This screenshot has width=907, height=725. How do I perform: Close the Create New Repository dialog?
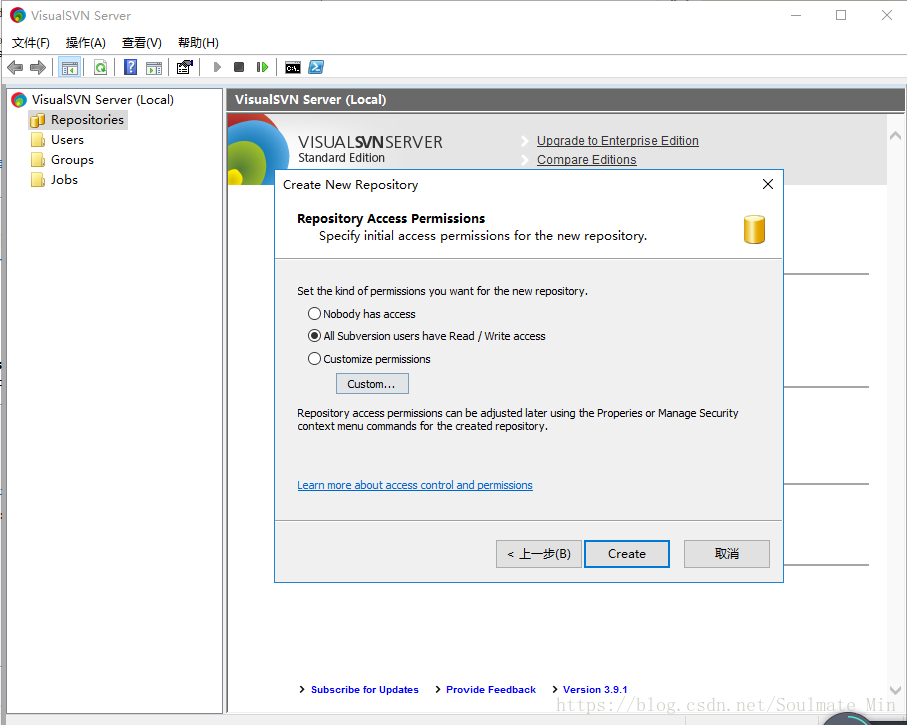coord(768,184)
